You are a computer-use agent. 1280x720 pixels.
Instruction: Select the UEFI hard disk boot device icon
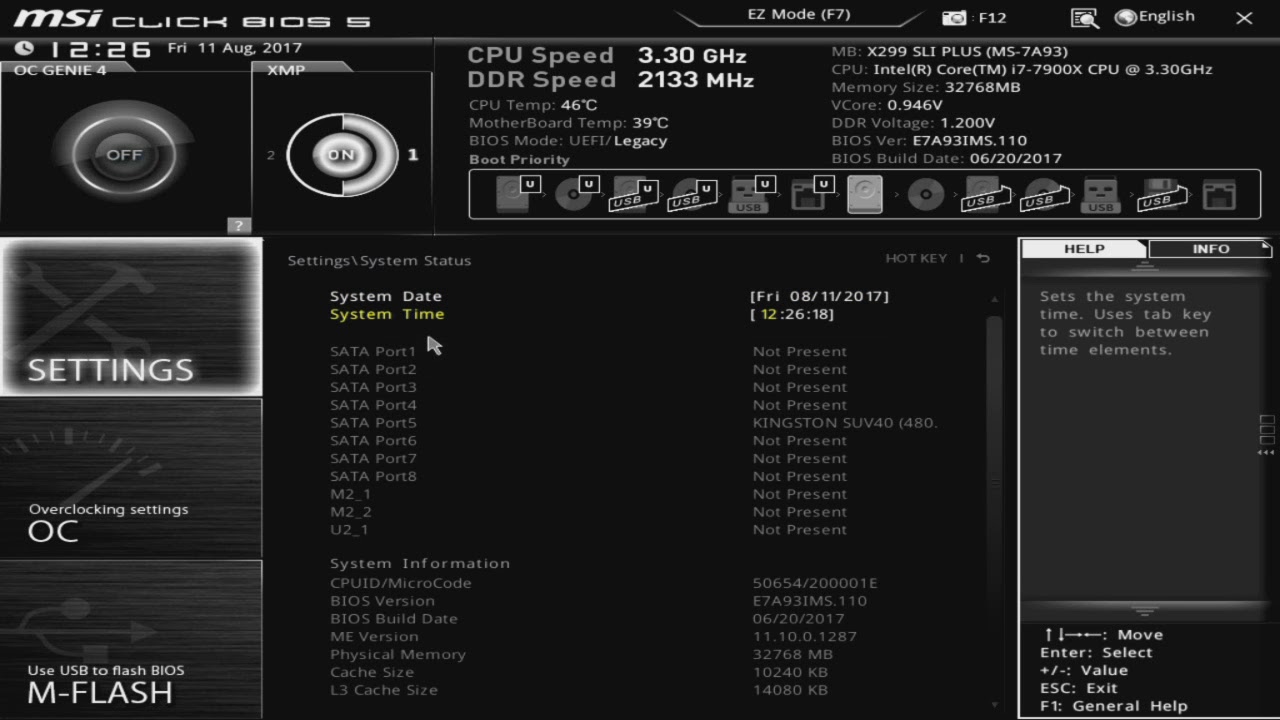point(516,194)
